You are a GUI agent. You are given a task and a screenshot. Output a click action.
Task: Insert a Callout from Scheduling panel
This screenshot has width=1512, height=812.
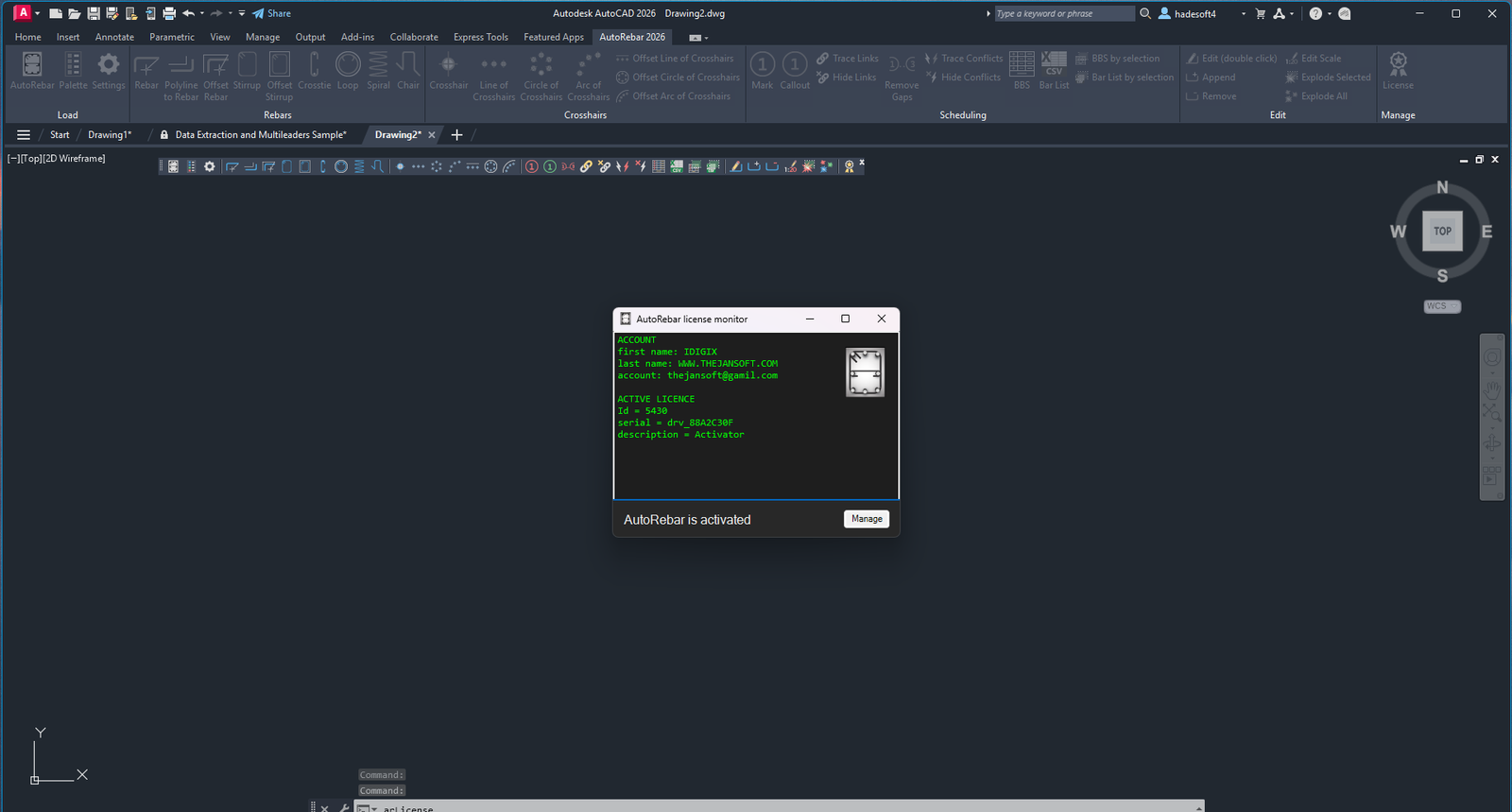pyautogui.click(x=795, y=72)
